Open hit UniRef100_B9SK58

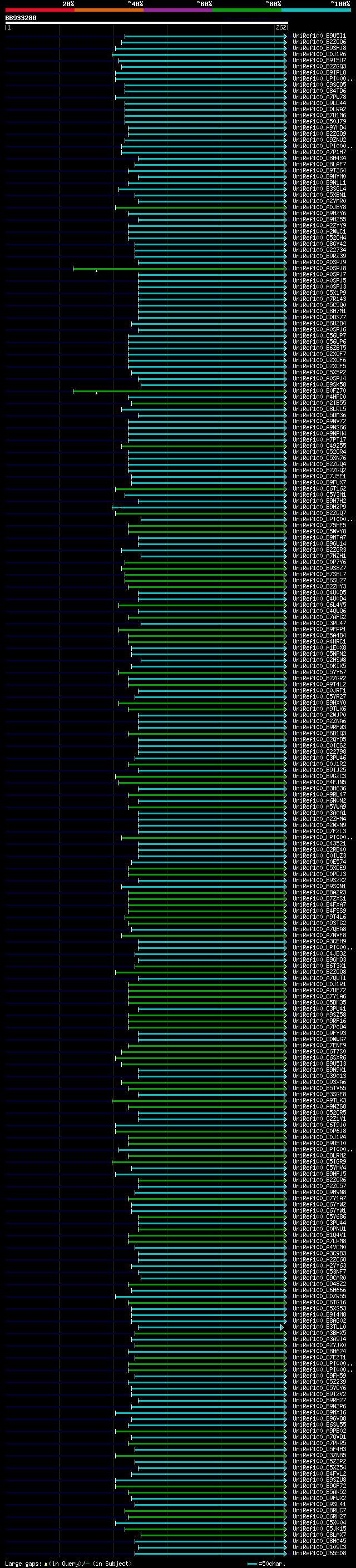pos(319,385)
